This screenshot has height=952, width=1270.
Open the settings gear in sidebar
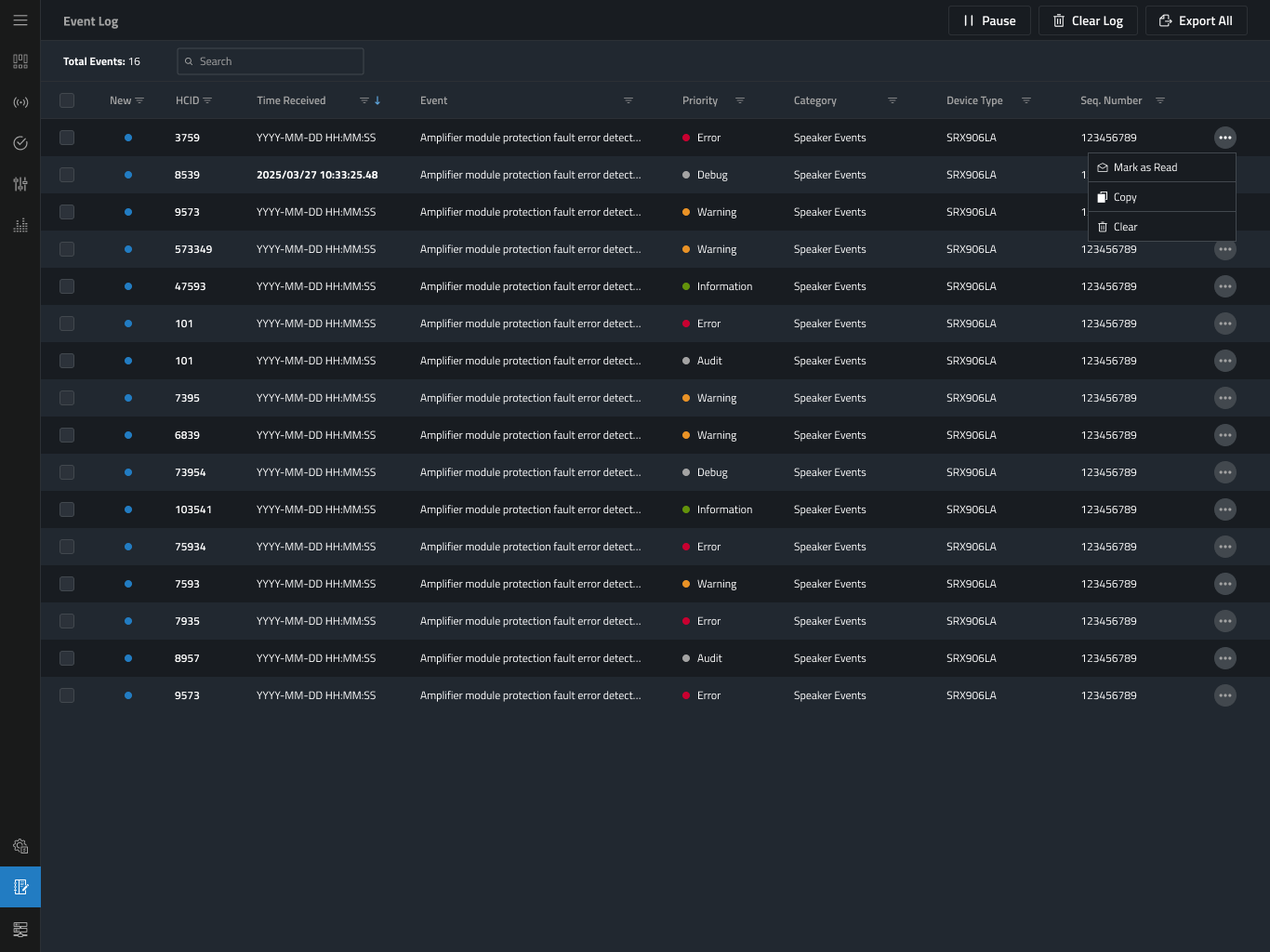point(20,846)
